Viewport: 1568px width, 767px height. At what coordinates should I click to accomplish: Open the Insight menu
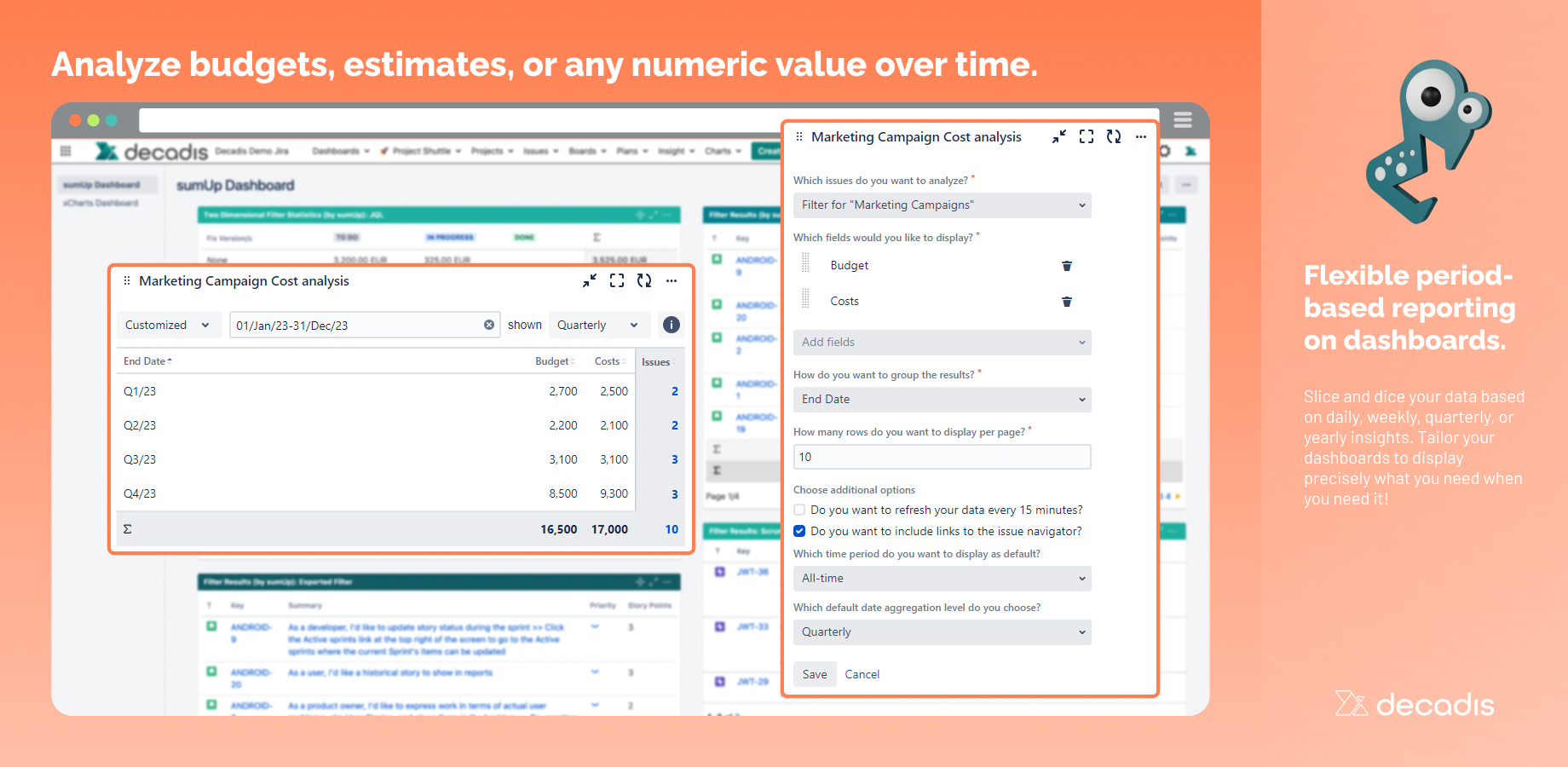(677, 151)
